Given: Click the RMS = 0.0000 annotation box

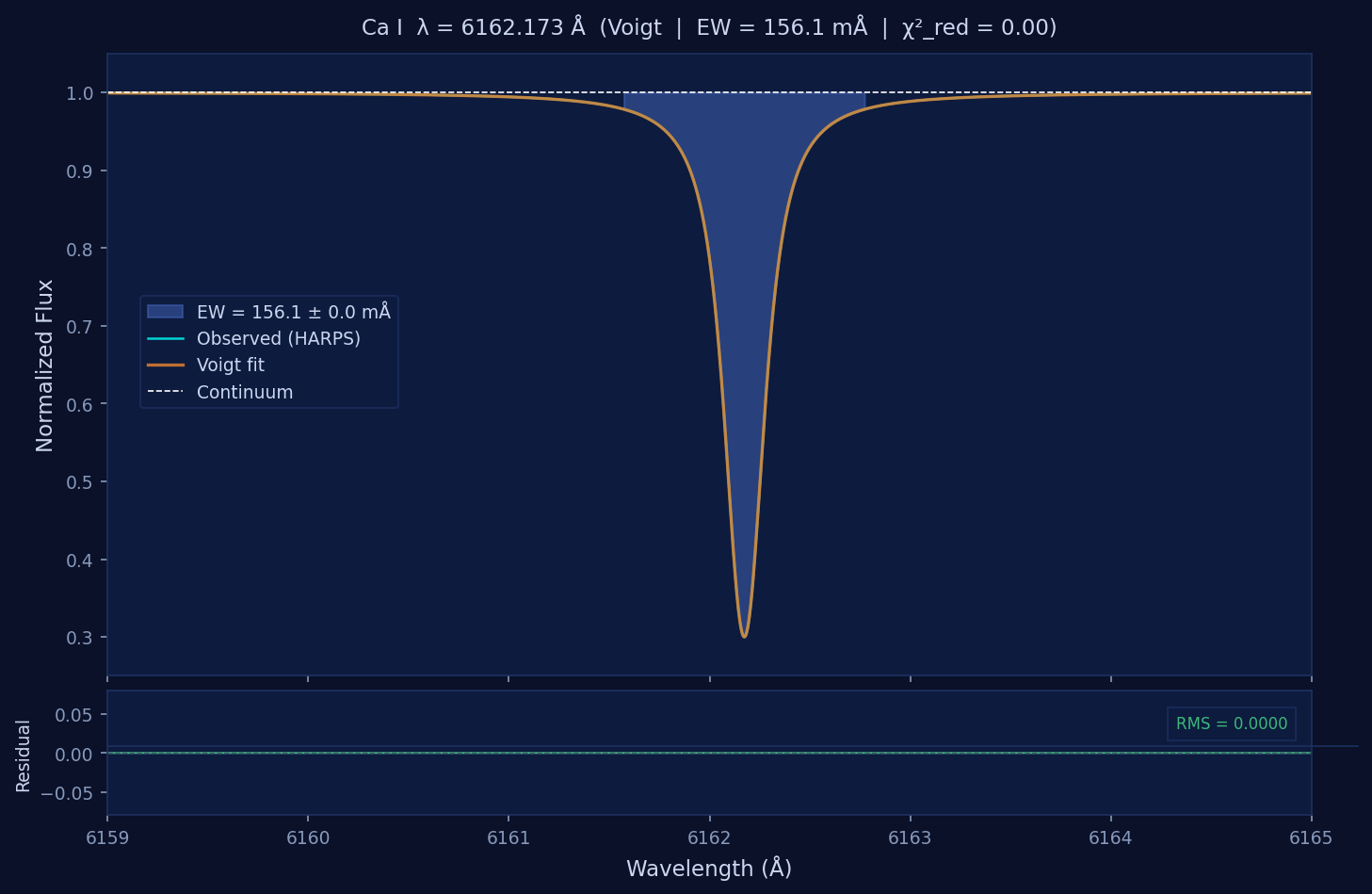Looking at the screenshot, I should point(1232,723).
